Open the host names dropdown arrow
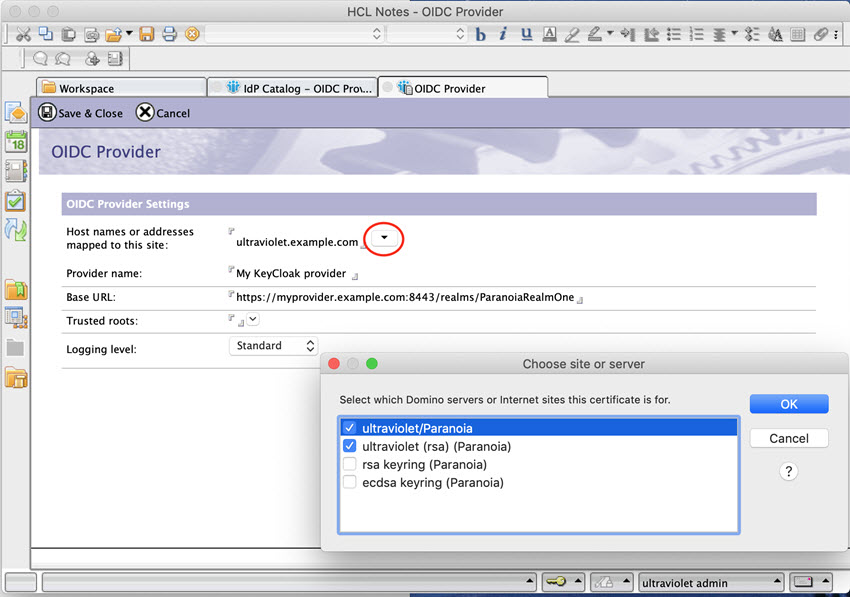The width and height of the screenshot is (850, 597). click(x=384, y=237)
